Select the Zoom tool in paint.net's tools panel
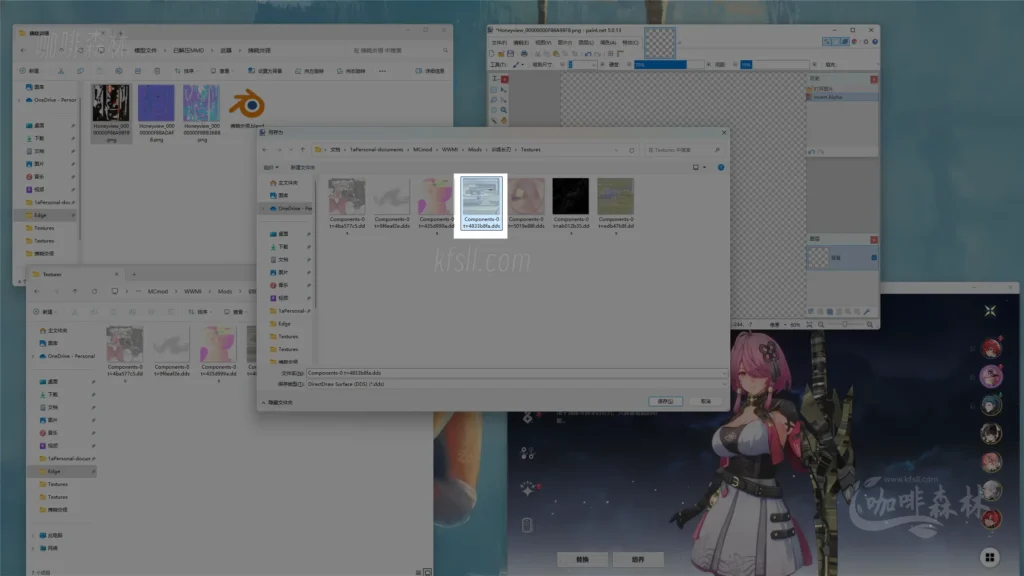This screenshot has height=576, width=1024. [x=503, y=110]
